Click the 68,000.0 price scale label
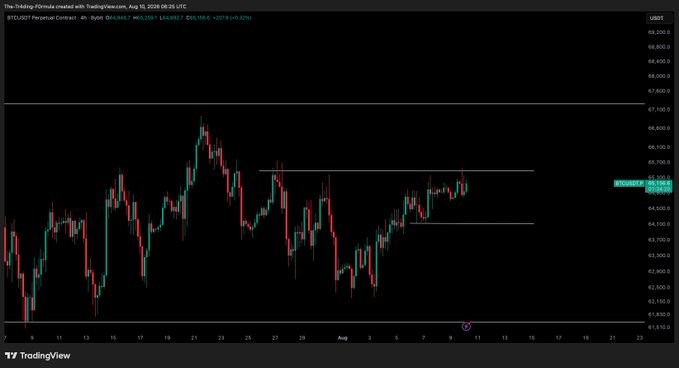Viewport: 679px width, 368px height. [x=659, y=76]
